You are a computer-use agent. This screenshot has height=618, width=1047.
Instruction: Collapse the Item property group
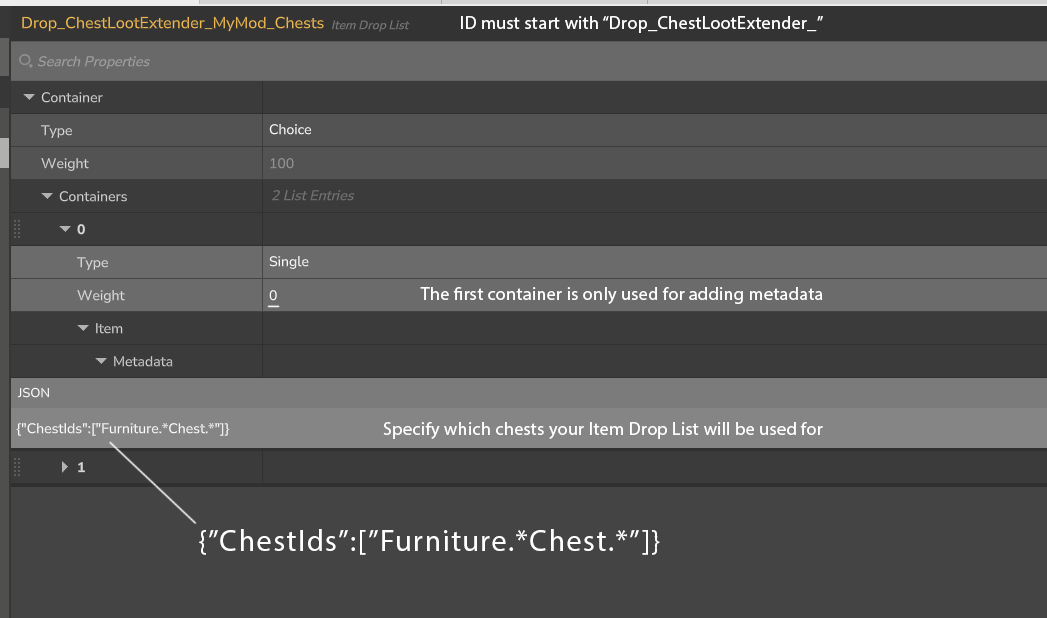click(83, 329)
